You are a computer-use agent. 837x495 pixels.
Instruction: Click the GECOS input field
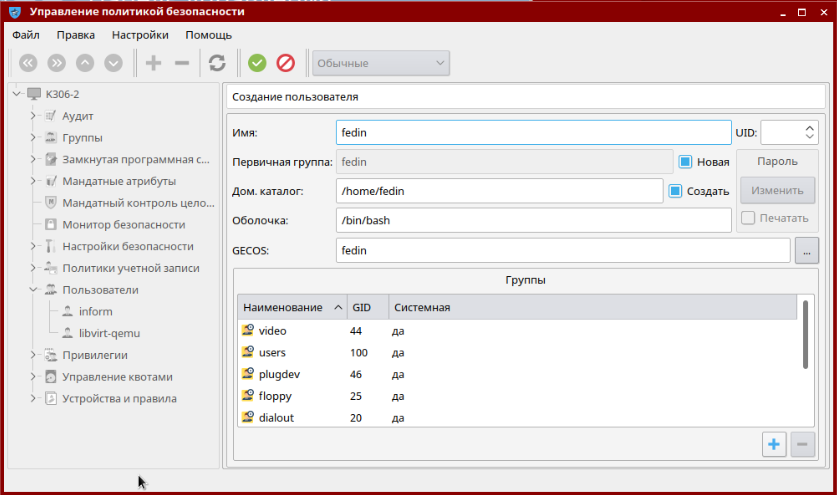[563, 250]
